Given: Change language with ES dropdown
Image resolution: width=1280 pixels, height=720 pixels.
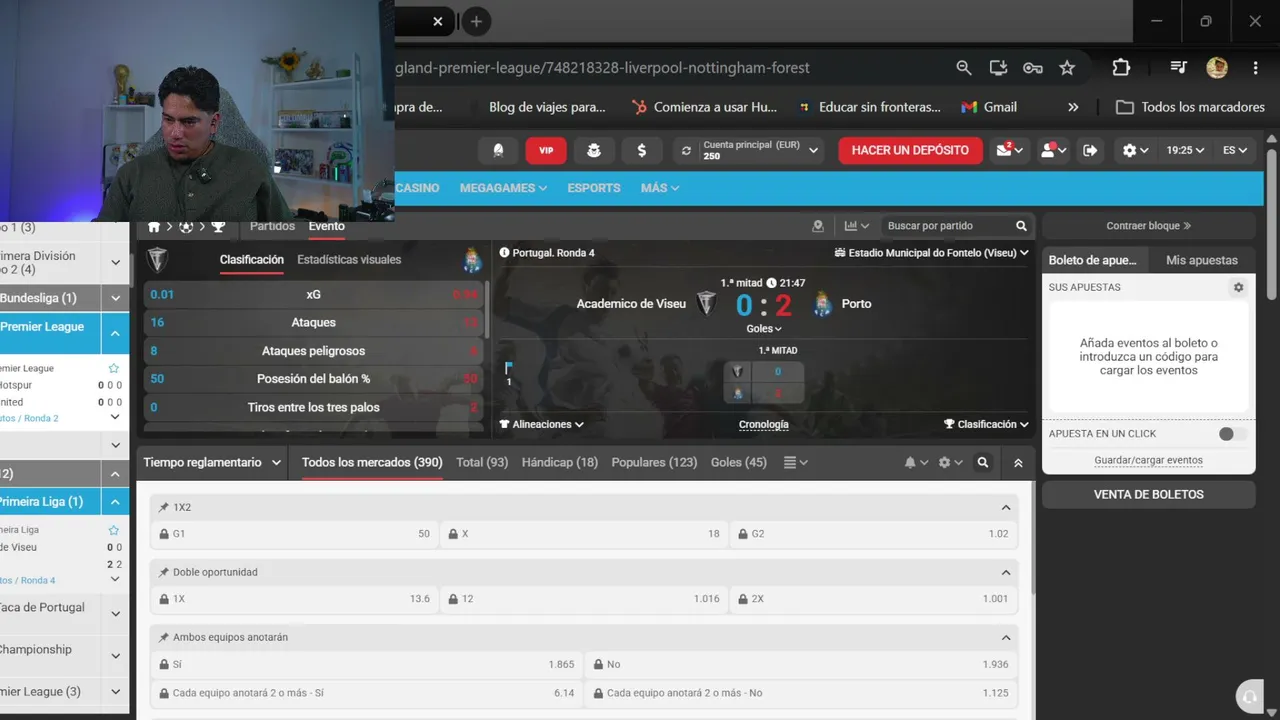Looking at the screenshot, I should pos(1235,150).
